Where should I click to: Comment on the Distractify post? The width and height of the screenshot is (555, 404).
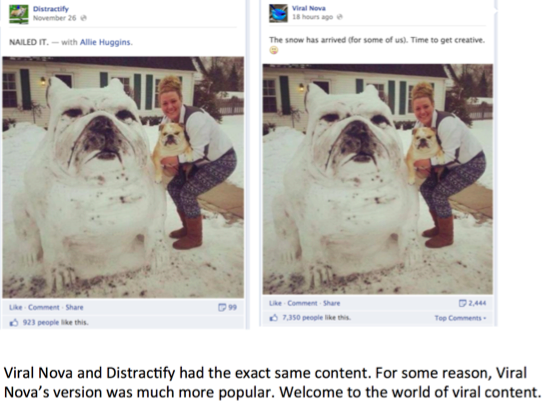point(44,307)
